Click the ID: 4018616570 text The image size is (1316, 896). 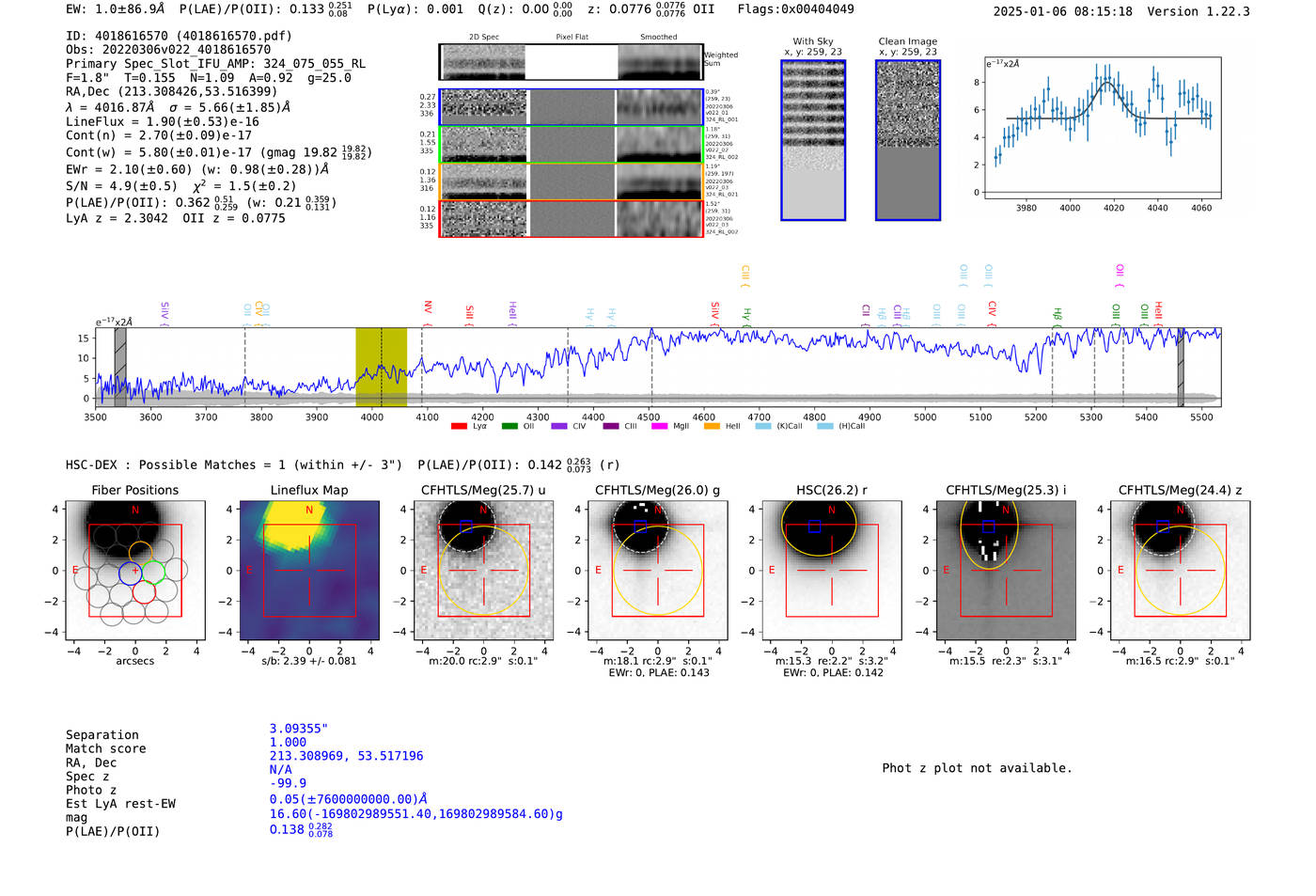point(179,36)
